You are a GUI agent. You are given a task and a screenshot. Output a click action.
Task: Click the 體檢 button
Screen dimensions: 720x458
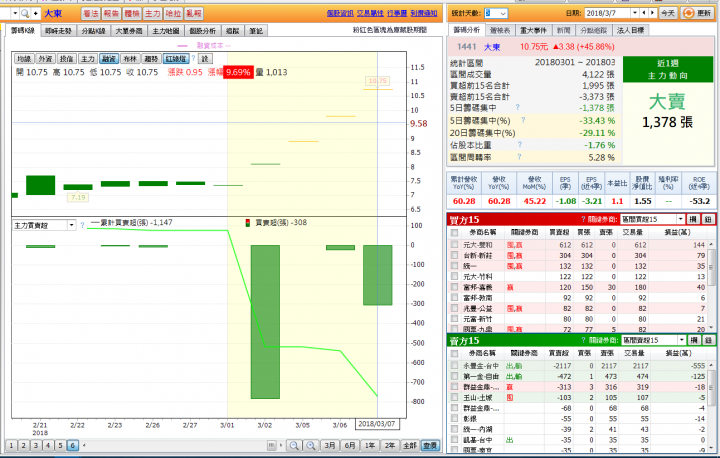click(x=132, y=14)
